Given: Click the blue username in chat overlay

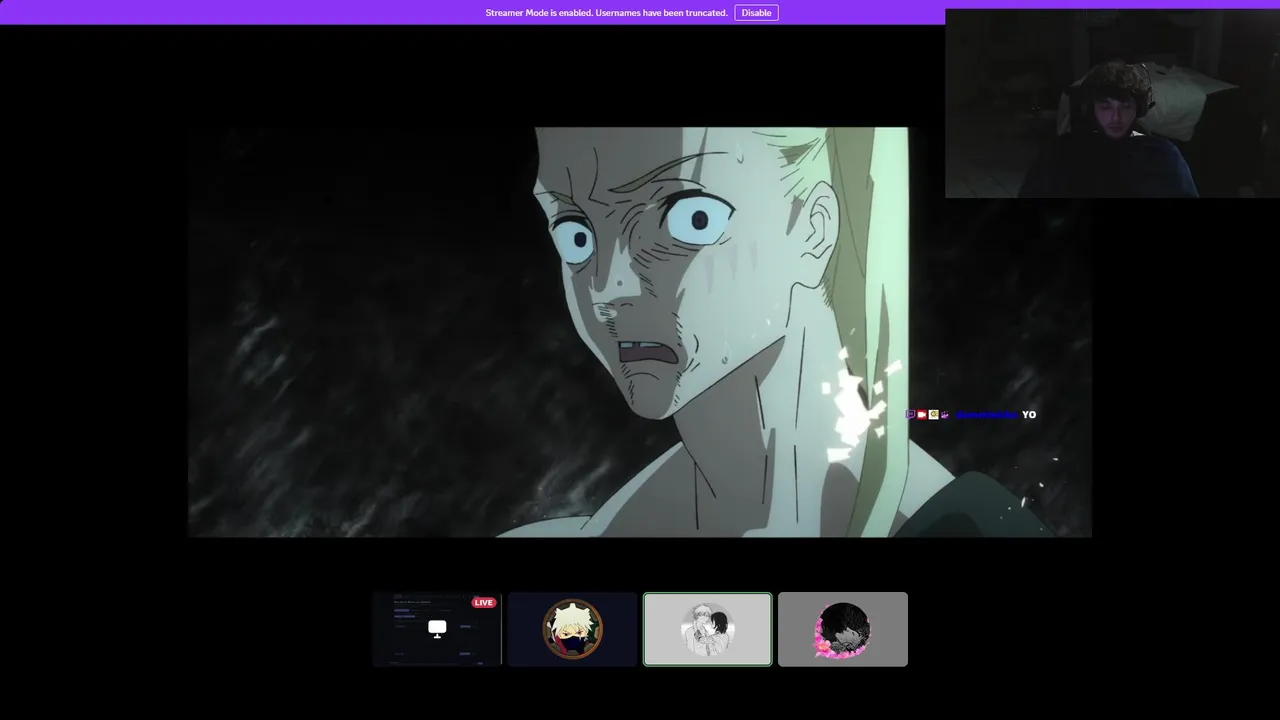Looking at the screenshot, I should pyautogui.click(x=987, y=414).
